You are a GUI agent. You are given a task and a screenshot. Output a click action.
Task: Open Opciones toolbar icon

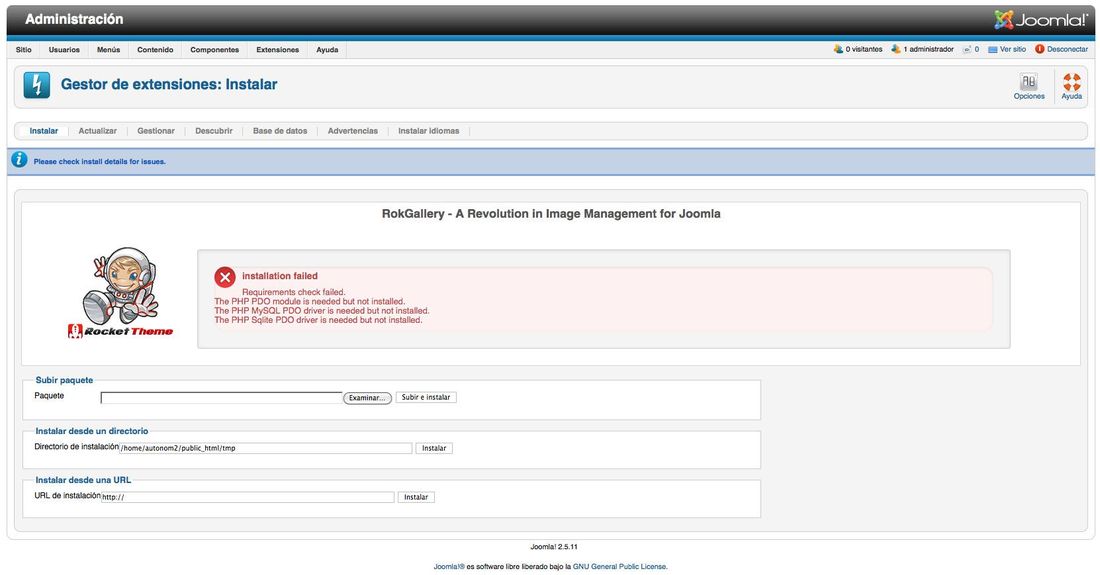point(1028,86)
